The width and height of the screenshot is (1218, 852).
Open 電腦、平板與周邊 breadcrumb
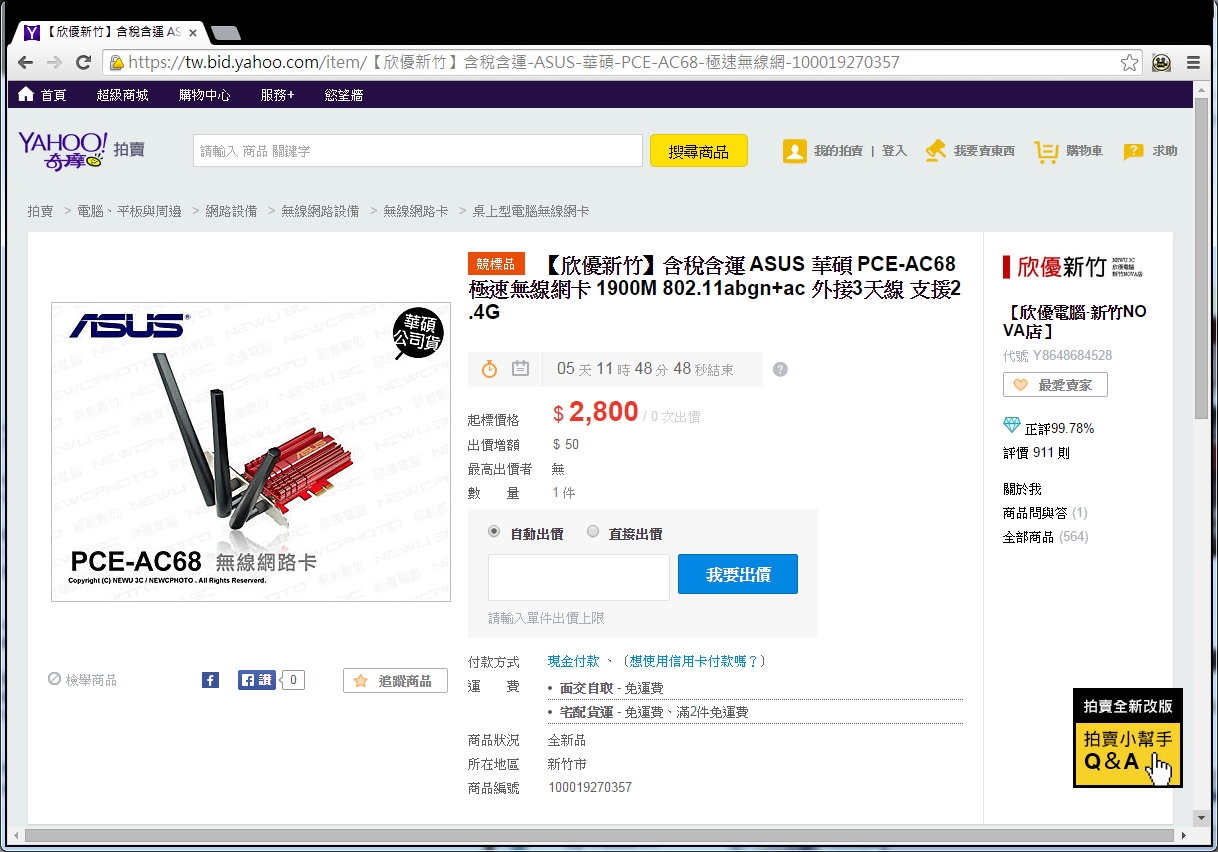129,211
